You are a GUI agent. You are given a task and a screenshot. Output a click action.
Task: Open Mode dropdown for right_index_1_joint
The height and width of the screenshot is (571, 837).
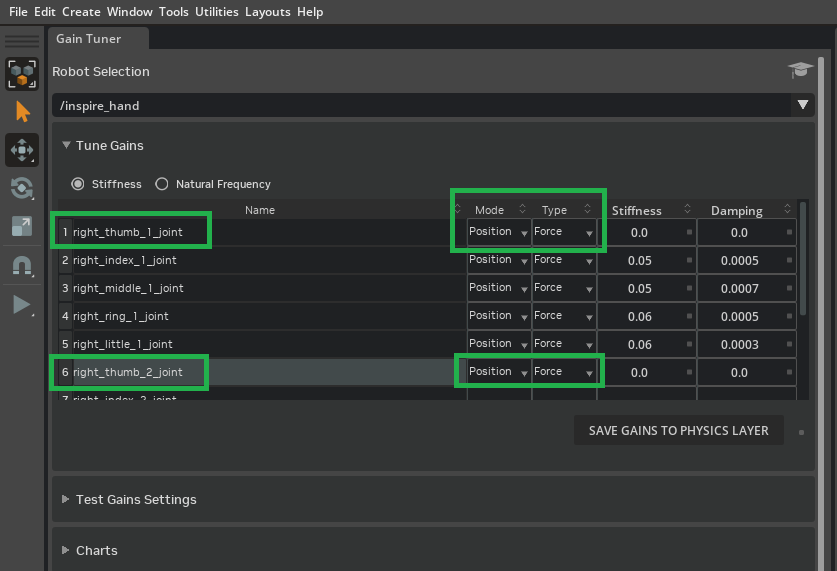pos(499,260)
